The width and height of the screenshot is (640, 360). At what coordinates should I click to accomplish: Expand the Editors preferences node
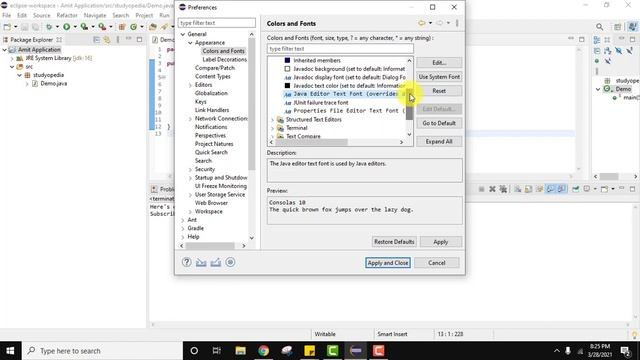click(x=190, y=85)
